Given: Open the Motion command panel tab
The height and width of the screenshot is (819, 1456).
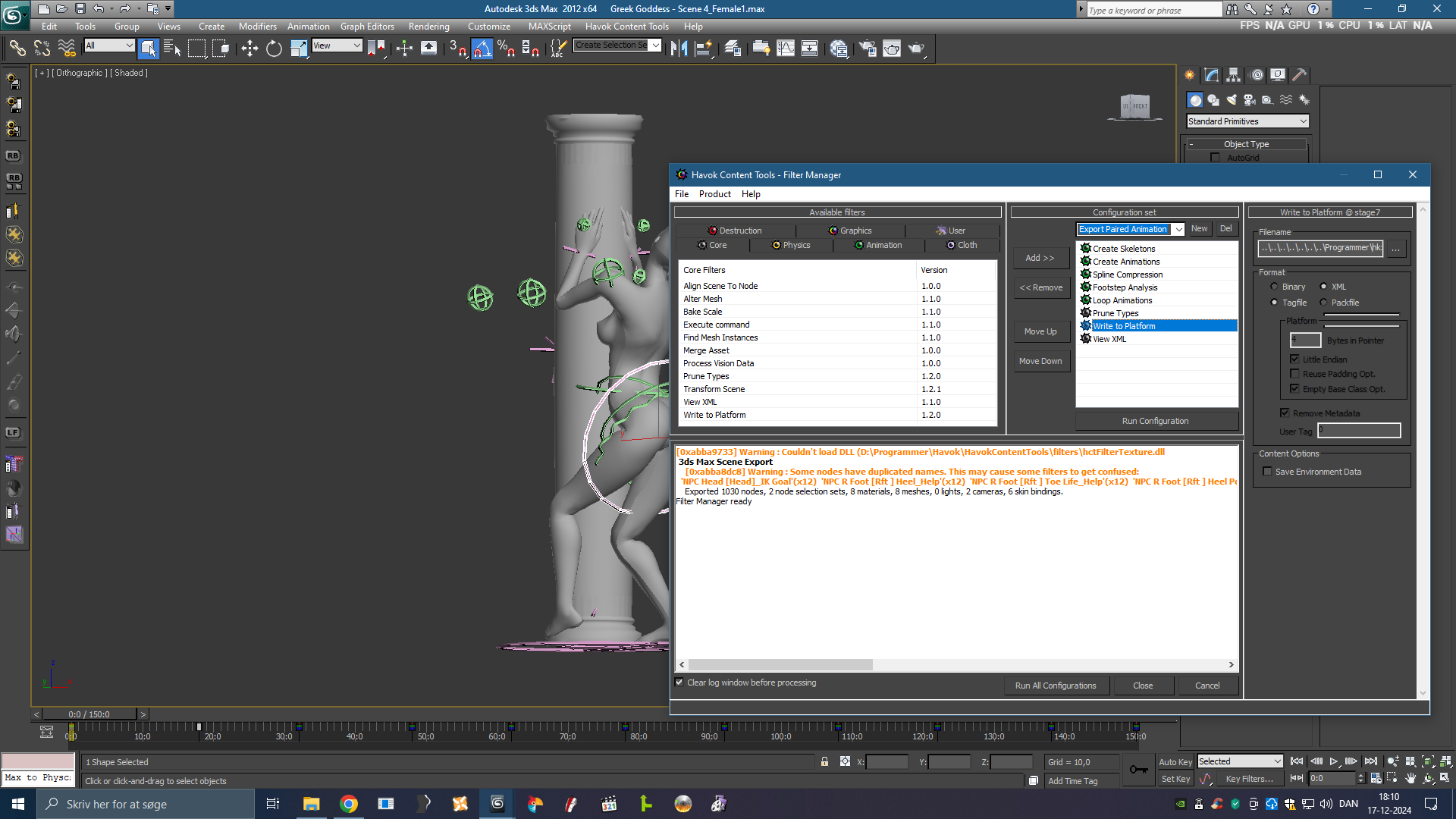Looking at the screenshot, I should pos(1257,75).
